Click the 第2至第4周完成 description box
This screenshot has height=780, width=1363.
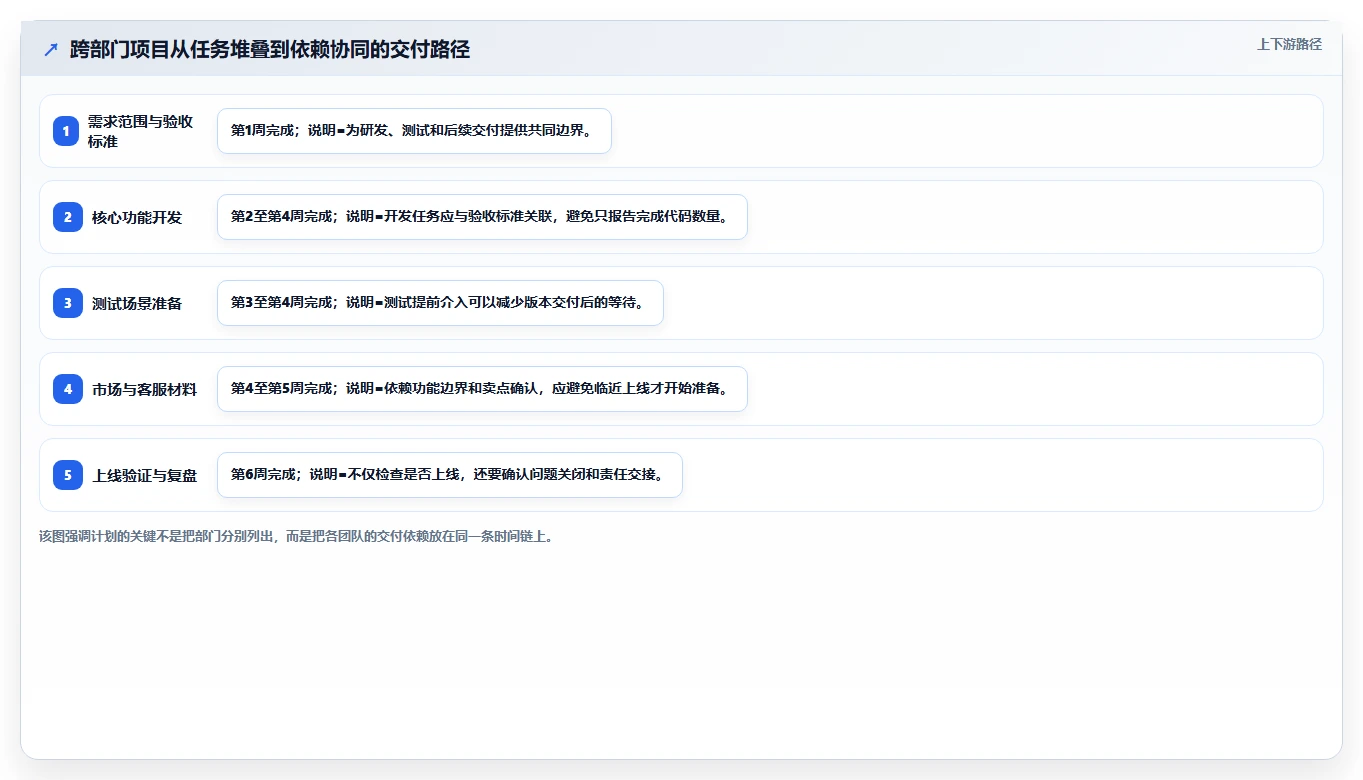(482, 217)
